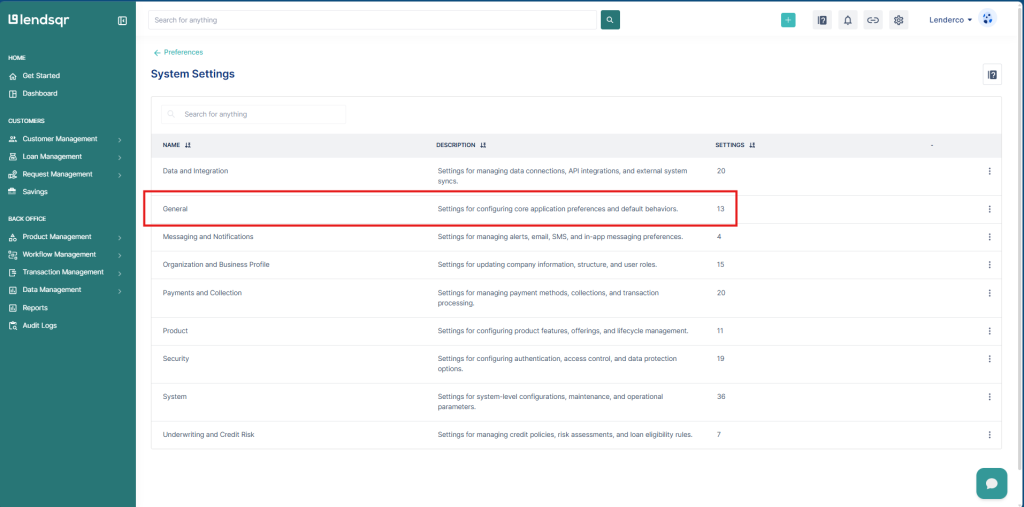The width and height of the screenshot is (1024, 507).
Task: Open the chat support bubble
Action: click(x=991, y=483)
